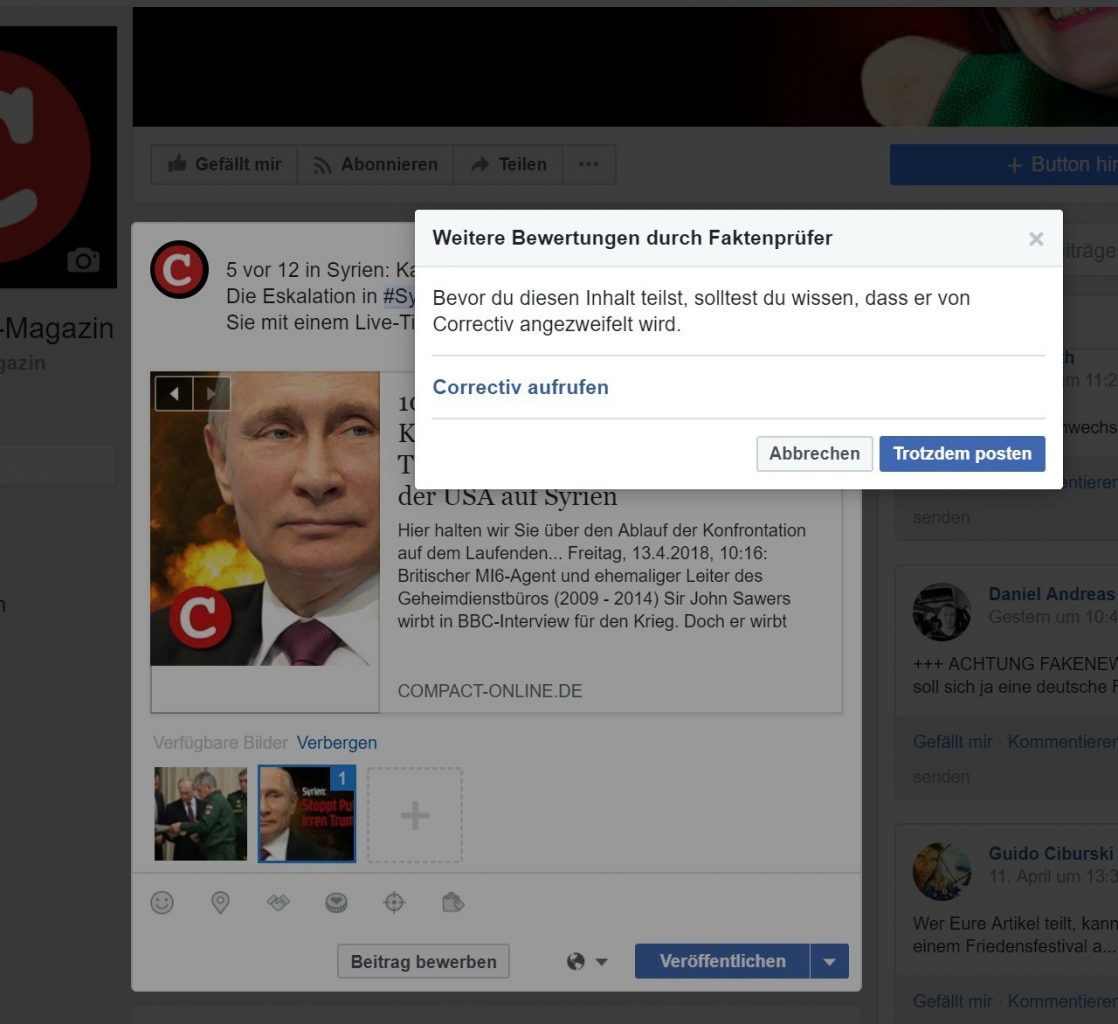Show previous link preview image arrow
1118x1024 pixels.
174,393
